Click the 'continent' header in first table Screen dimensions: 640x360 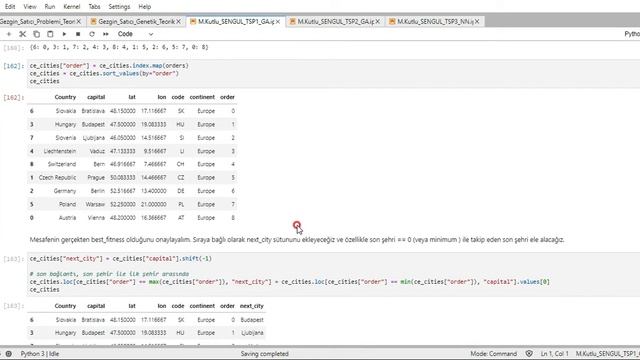(x=202, y=97)
